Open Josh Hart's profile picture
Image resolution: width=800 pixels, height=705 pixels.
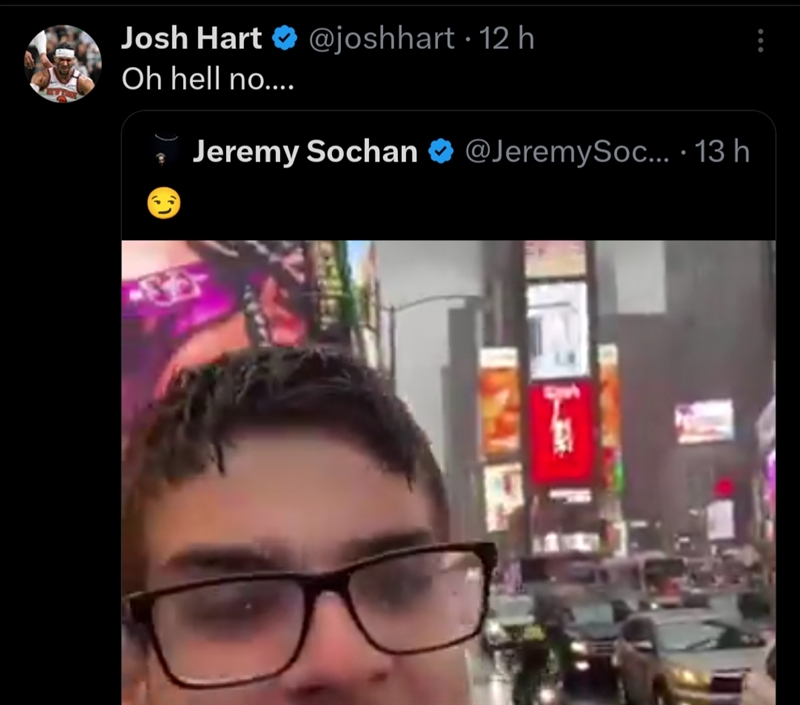63,64
